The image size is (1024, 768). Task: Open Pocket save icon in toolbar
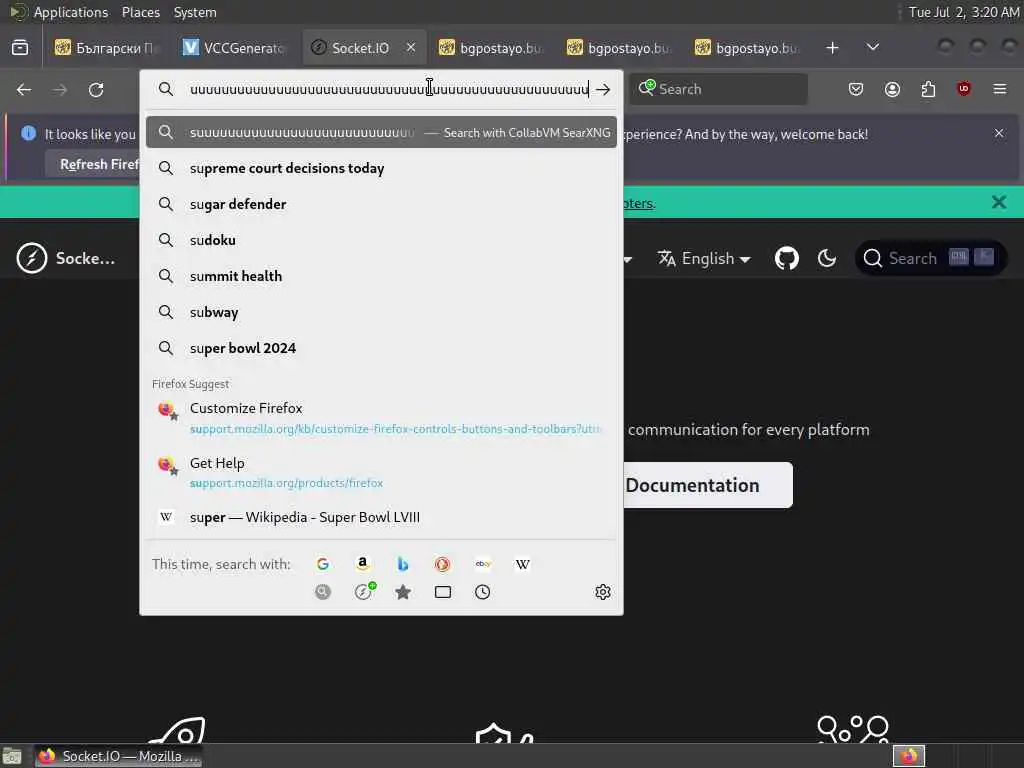[856, 89]
